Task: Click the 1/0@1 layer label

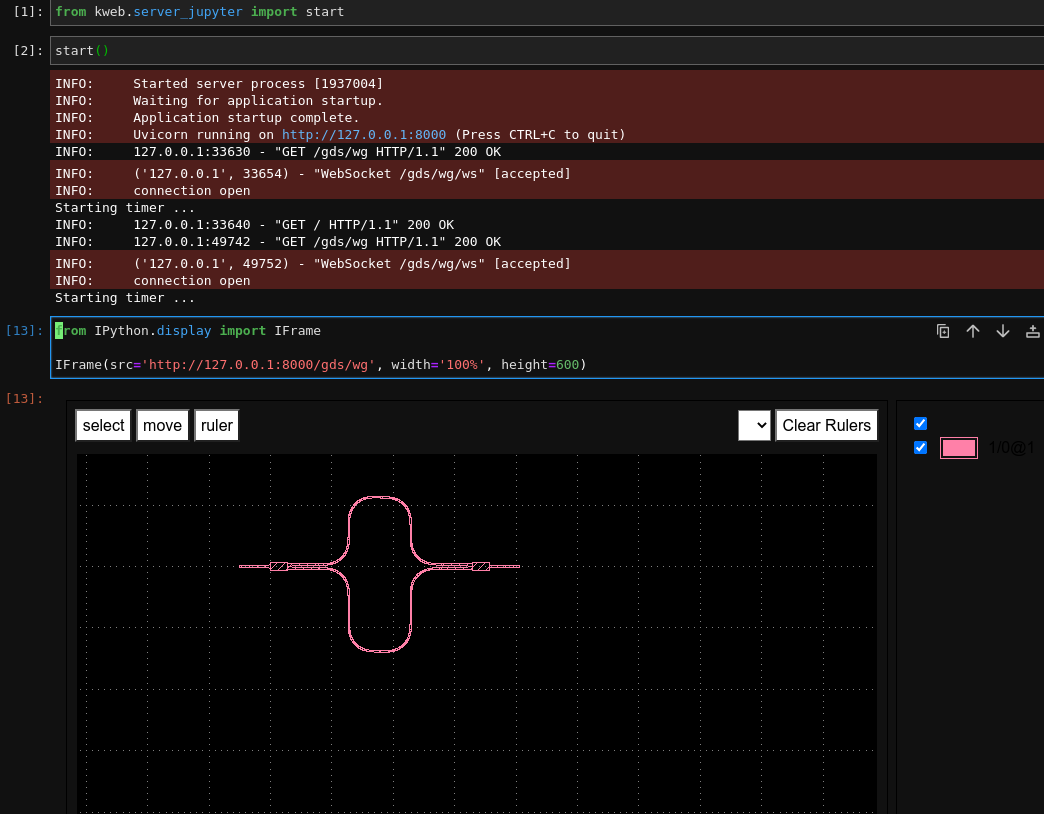Action: [1011, 448]
